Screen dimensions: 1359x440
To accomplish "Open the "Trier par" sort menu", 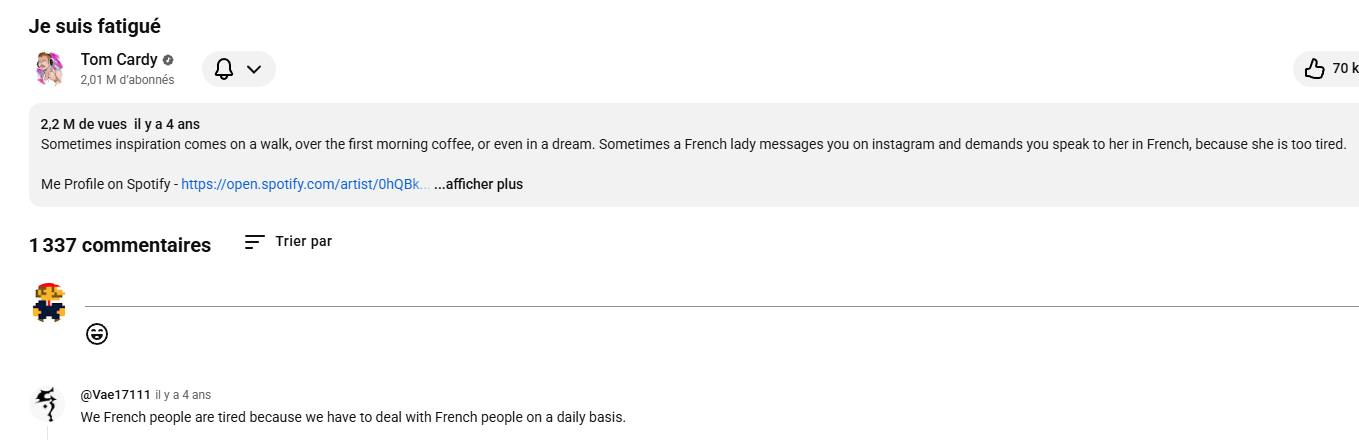I will tap(303, 242).
